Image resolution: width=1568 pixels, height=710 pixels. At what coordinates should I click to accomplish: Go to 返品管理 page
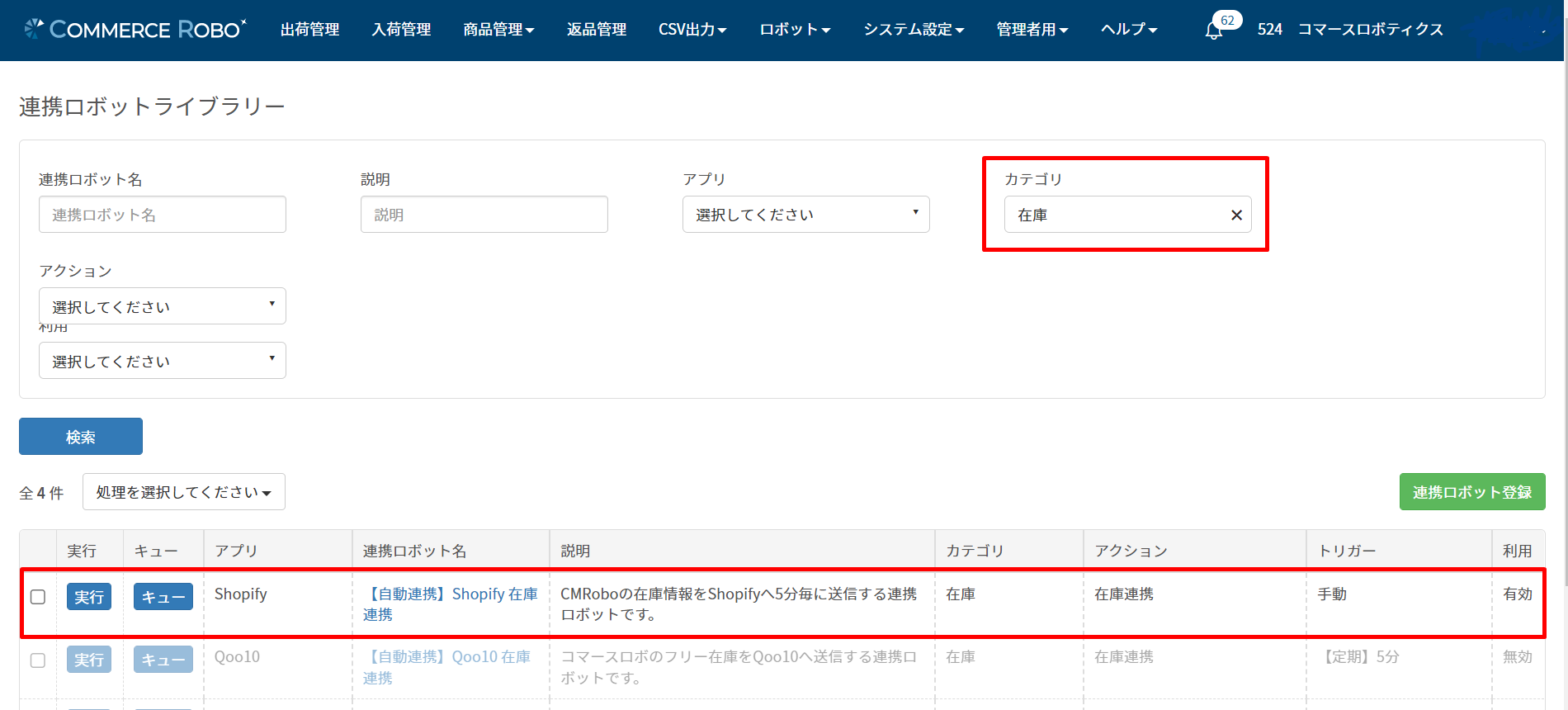pos(597,30)
